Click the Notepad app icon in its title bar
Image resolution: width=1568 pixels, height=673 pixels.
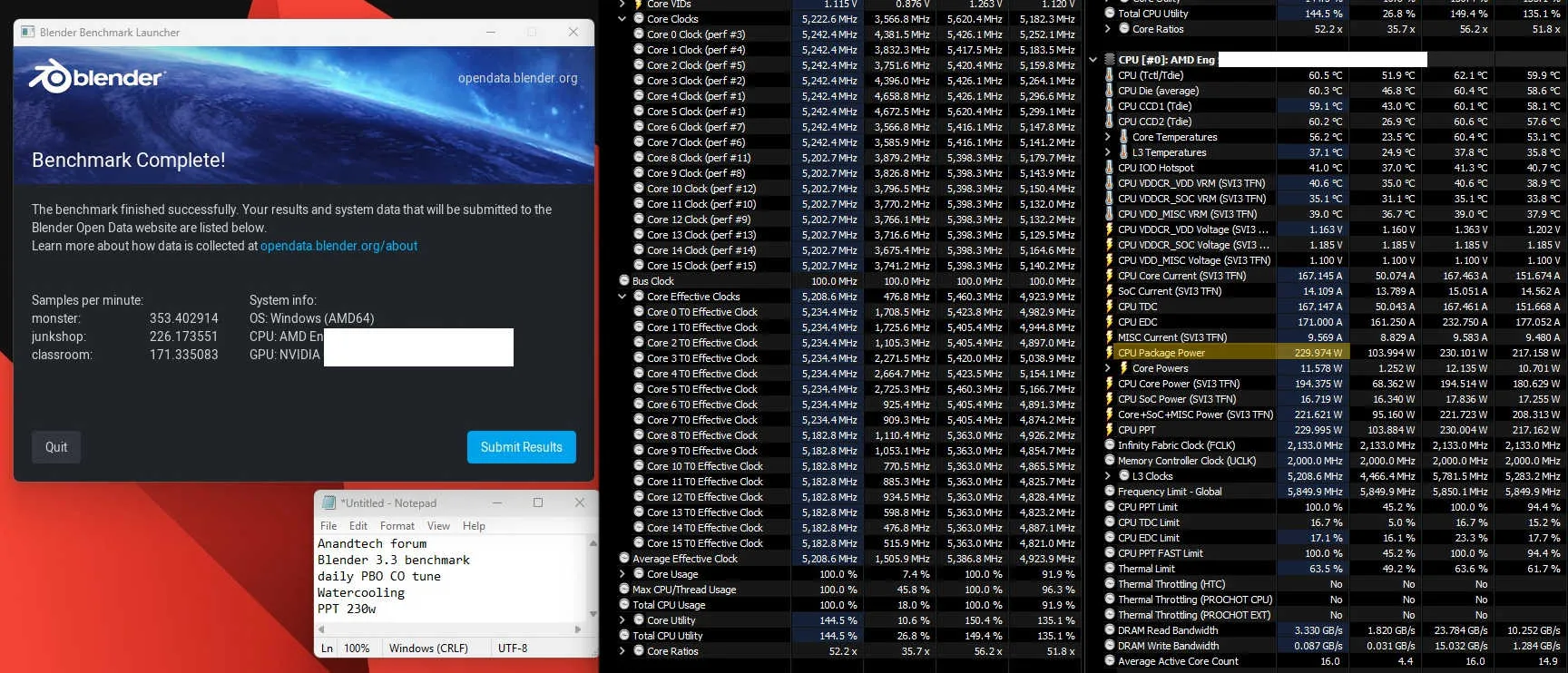pyautogui.click(x=329, y=502)
